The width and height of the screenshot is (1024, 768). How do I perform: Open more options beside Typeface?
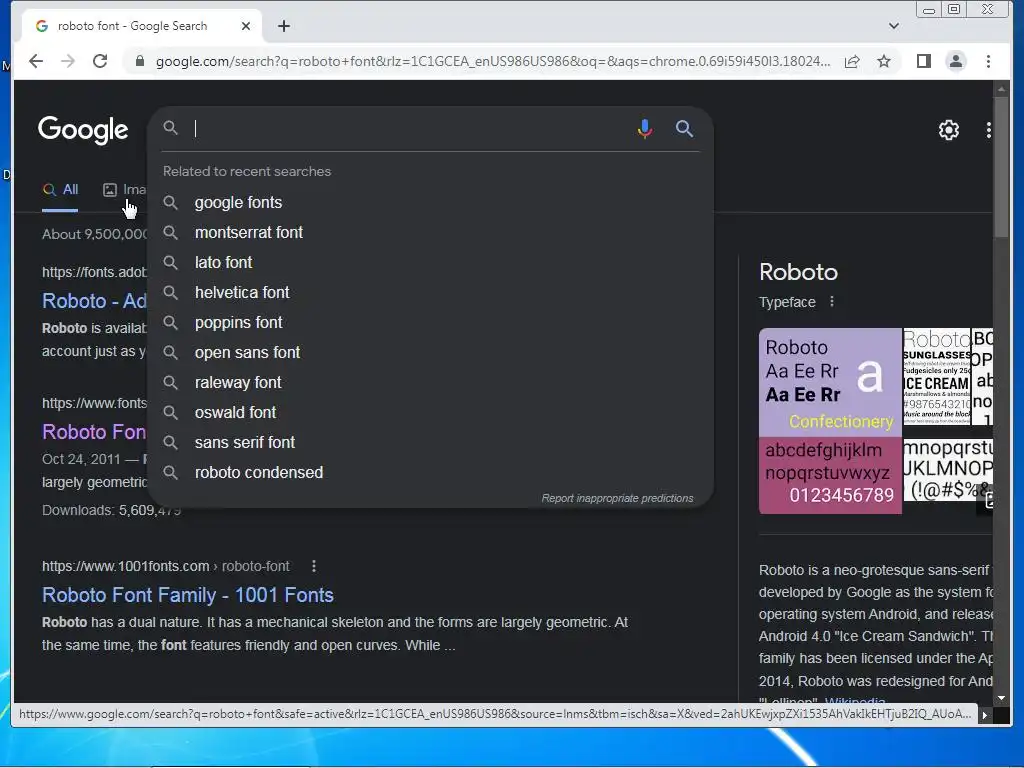point(831,302)
